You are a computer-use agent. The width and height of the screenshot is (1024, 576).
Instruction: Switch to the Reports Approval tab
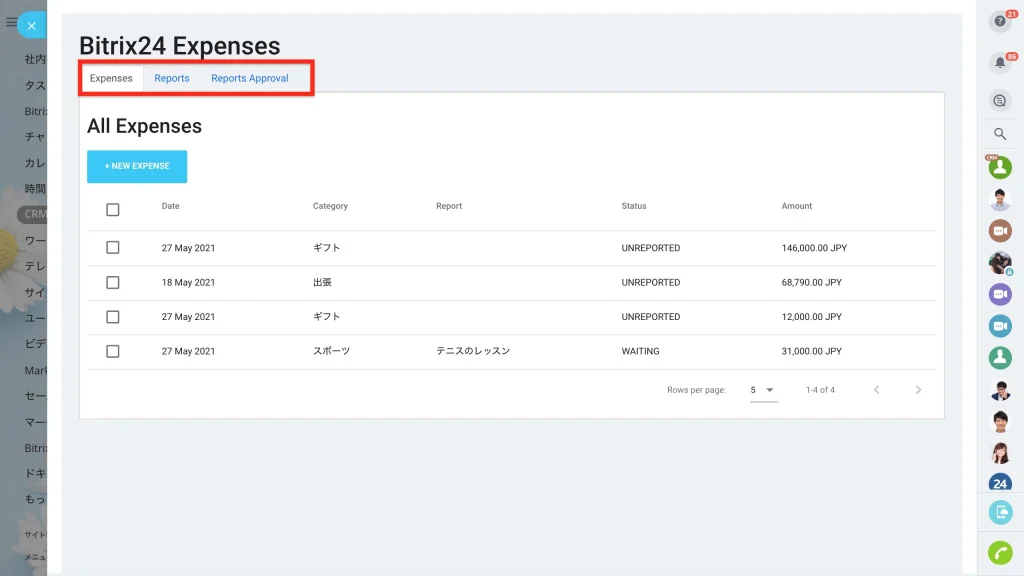tap(249, 78)
